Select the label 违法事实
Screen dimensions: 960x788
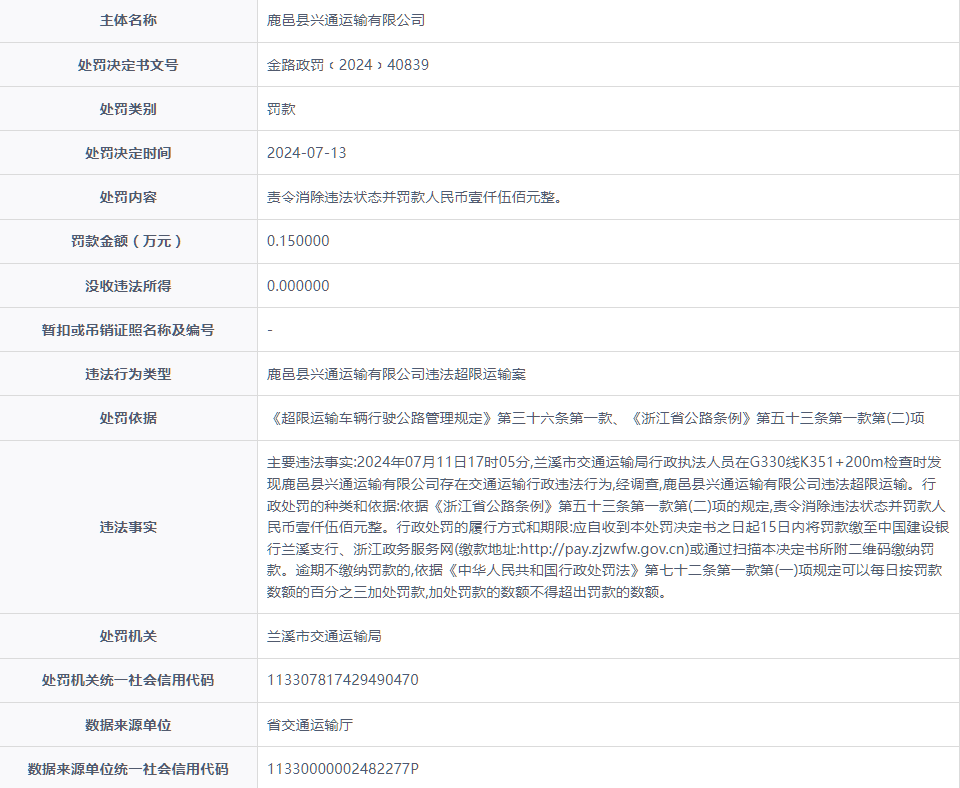(128, 527)
